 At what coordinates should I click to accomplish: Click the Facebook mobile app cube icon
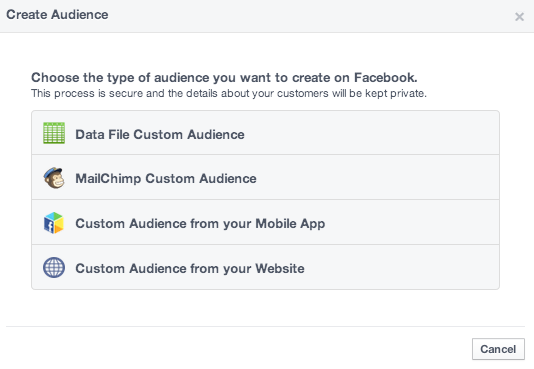click(x=54, y=223)
